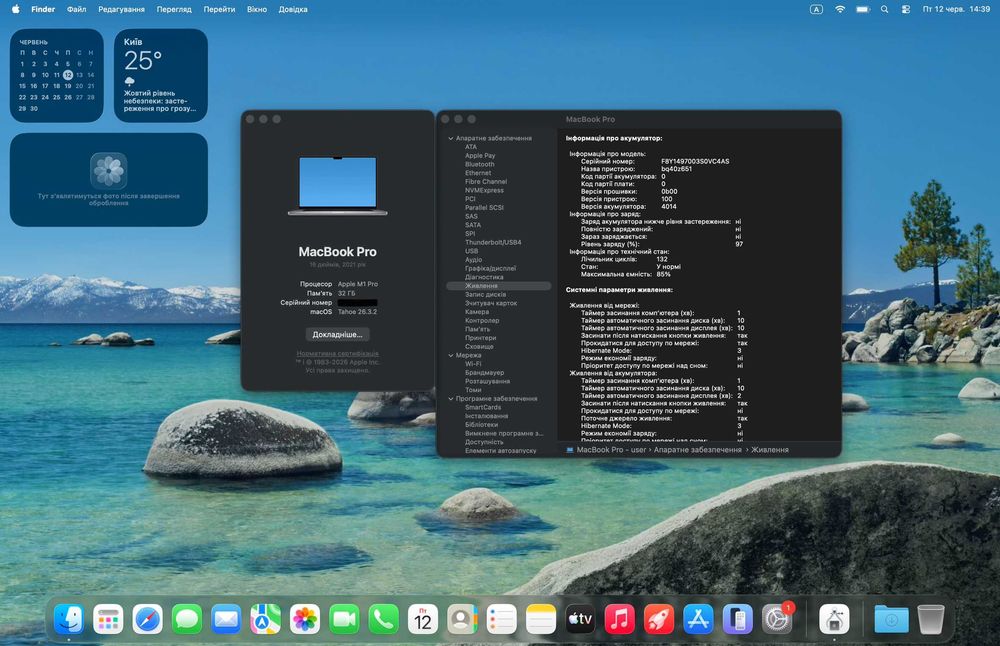The height and width of the screenshot is (646, 1000).
Task: Open iPhone Mirroring from the Dock
Action: pos(738,619)
